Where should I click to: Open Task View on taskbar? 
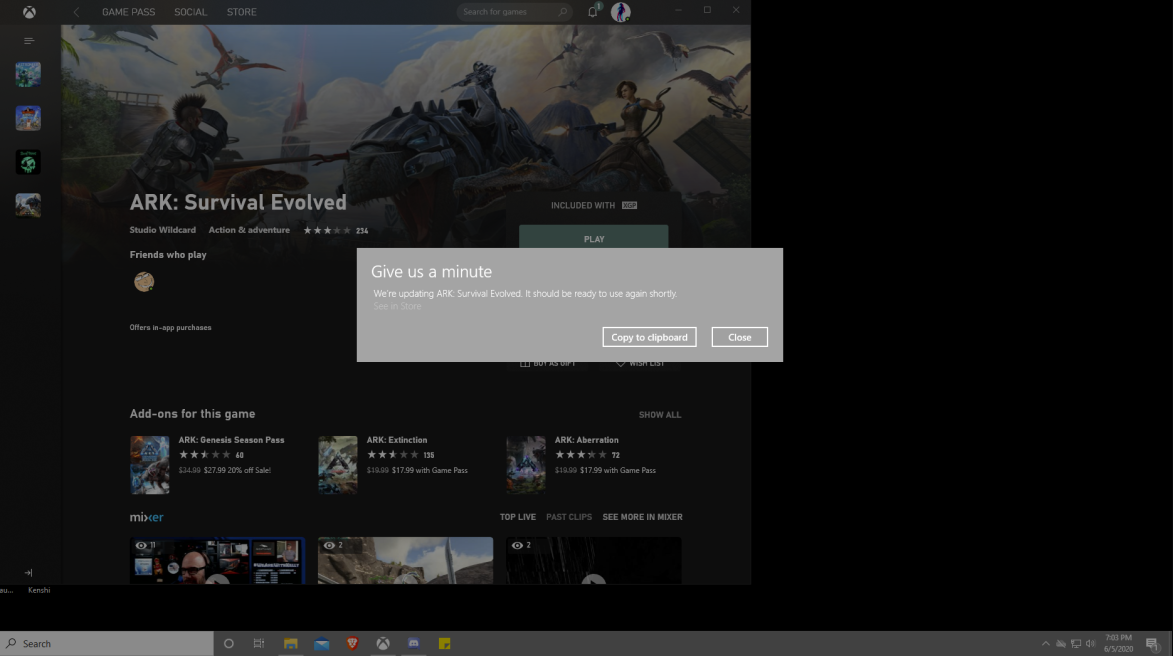coord(259,643)
